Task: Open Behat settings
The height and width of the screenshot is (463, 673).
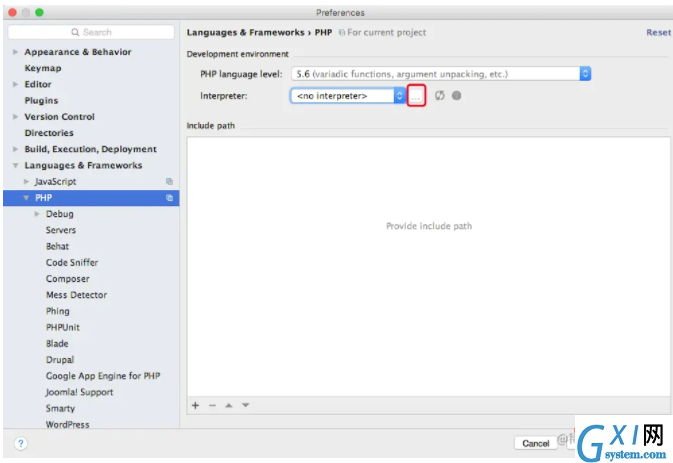Action: (x=58, y=246)
